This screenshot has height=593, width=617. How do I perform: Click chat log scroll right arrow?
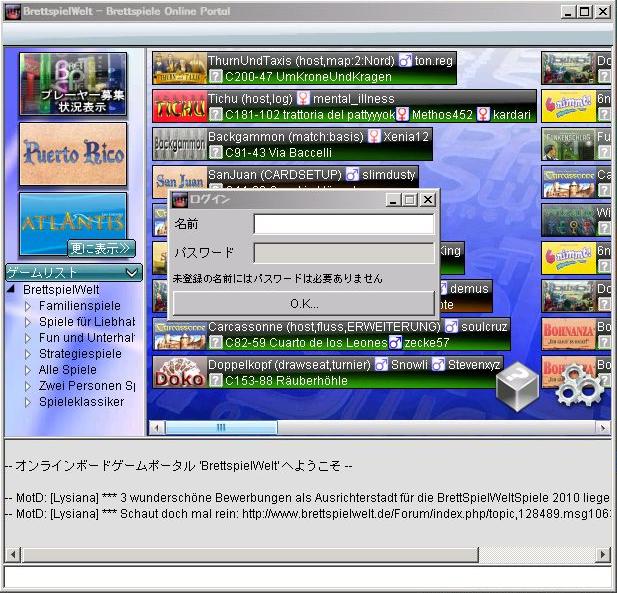tap(602, 555)
